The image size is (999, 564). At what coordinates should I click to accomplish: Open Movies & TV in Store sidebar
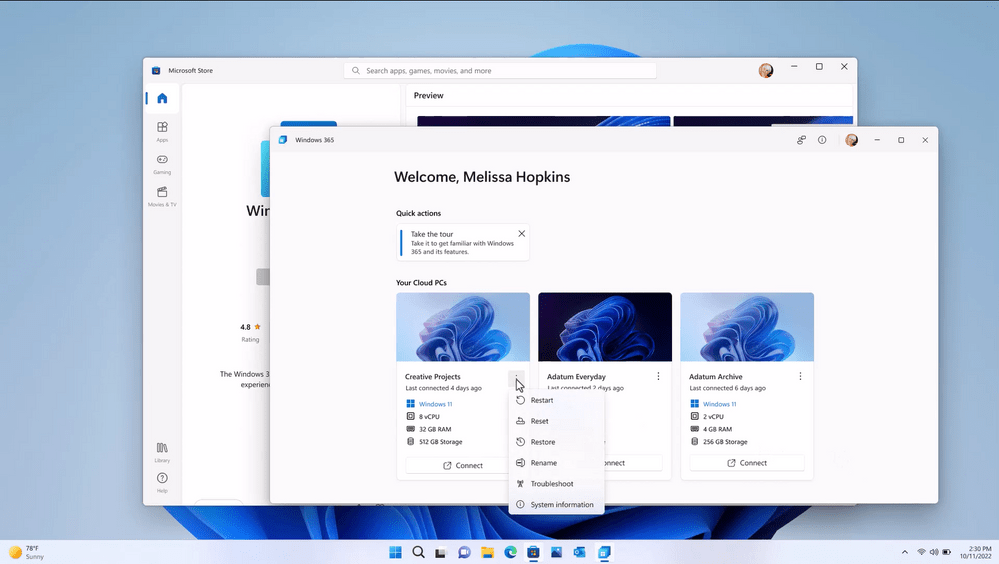pyautogui.click(x=162, y=195)
